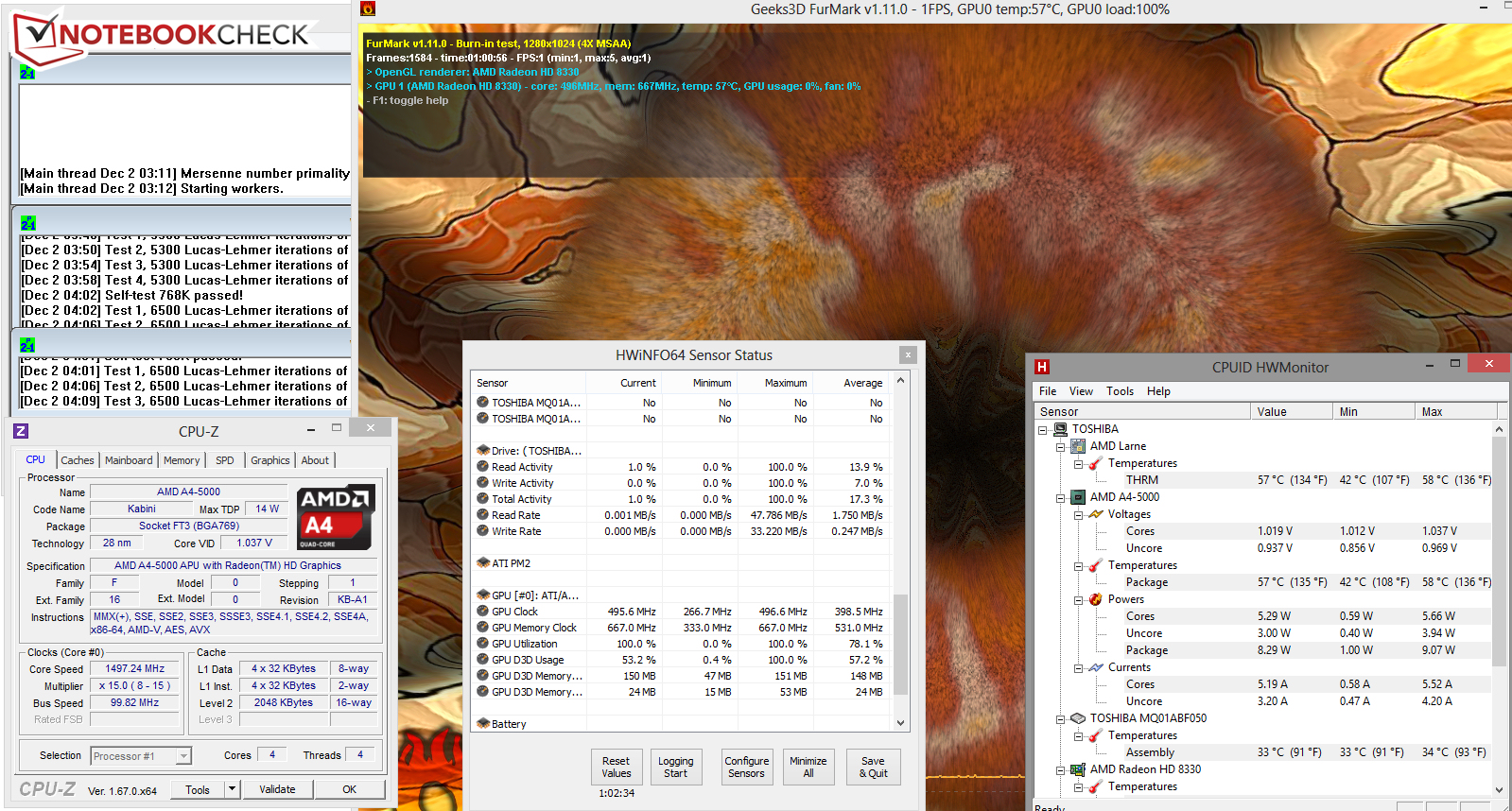This screenshot has width=1512, height=811.
Task: Click Minimize All in HWiNFO
Action: [x=808, y=767]
